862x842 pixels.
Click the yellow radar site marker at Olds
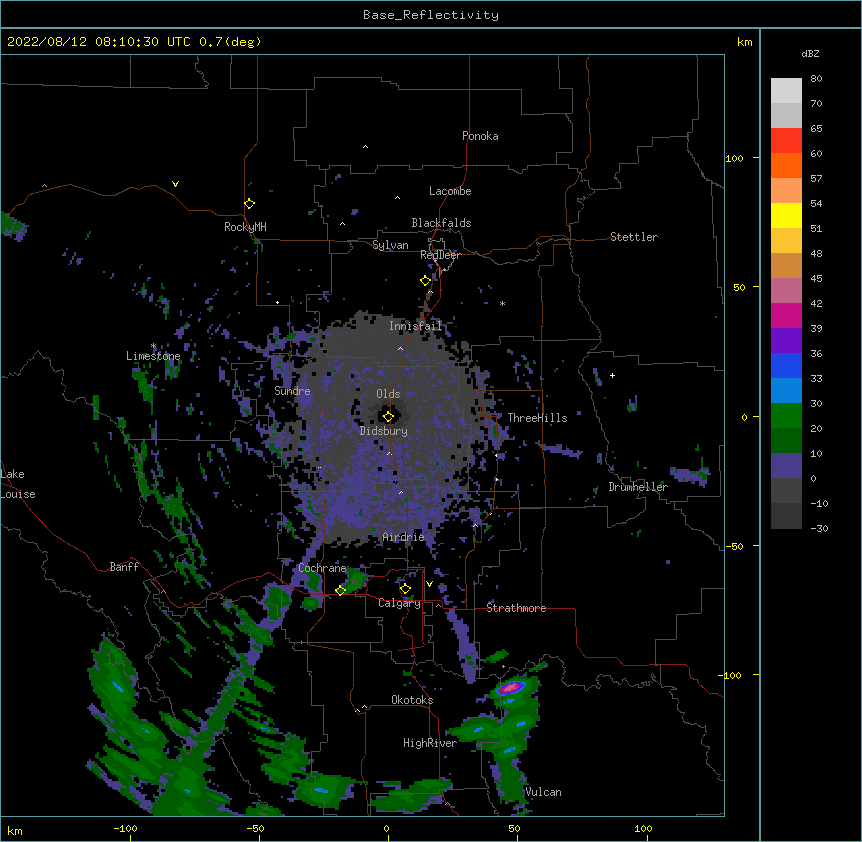388,416
